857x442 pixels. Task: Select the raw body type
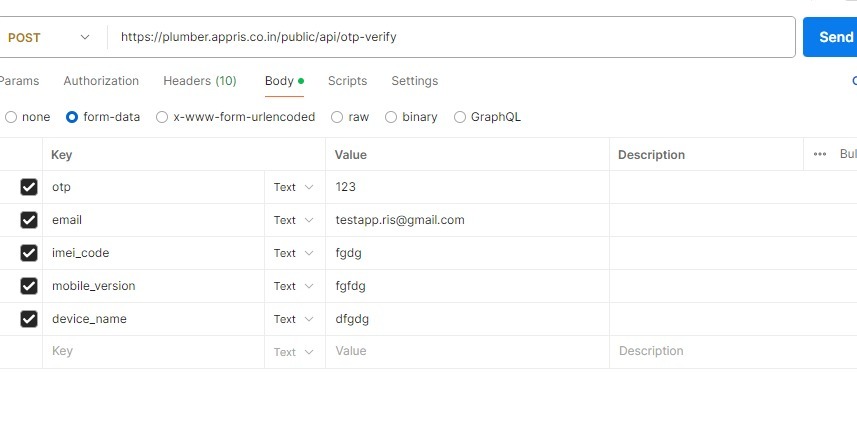[338, 117]
